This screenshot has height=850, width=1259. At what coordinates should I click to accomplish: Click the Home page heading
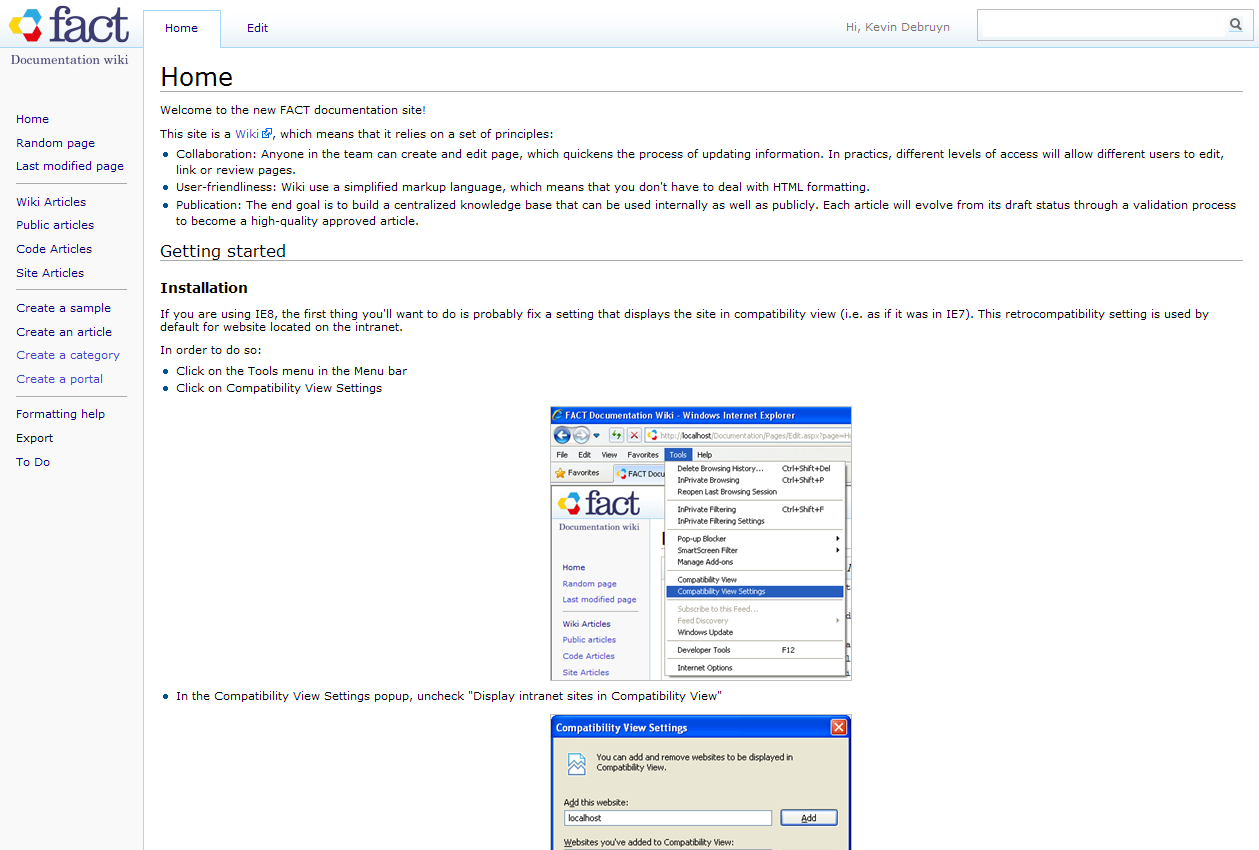click(196, 77)
